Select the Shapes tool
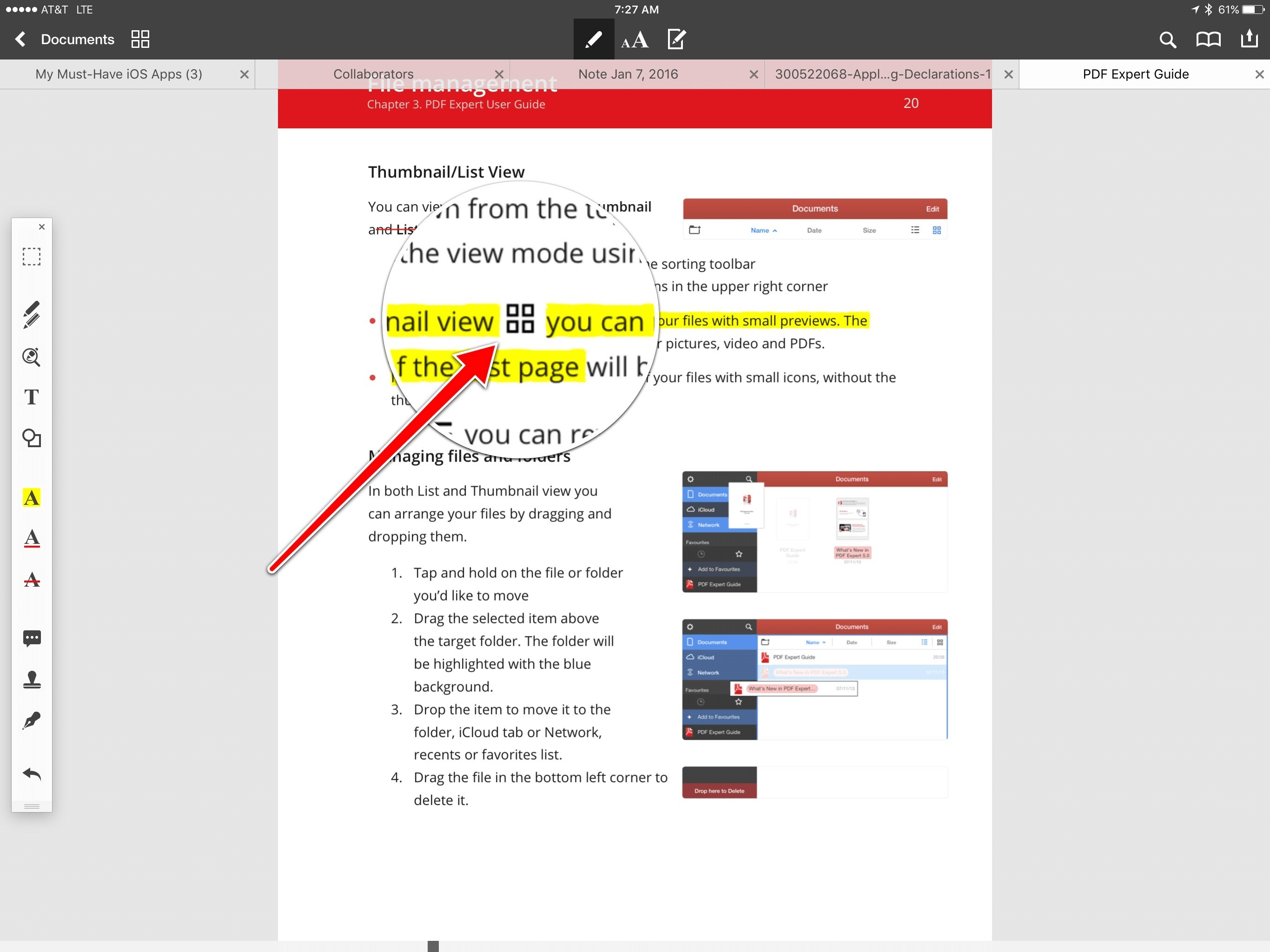The width and height of the screenshot is (1270, 952). [x=32, y=438]
